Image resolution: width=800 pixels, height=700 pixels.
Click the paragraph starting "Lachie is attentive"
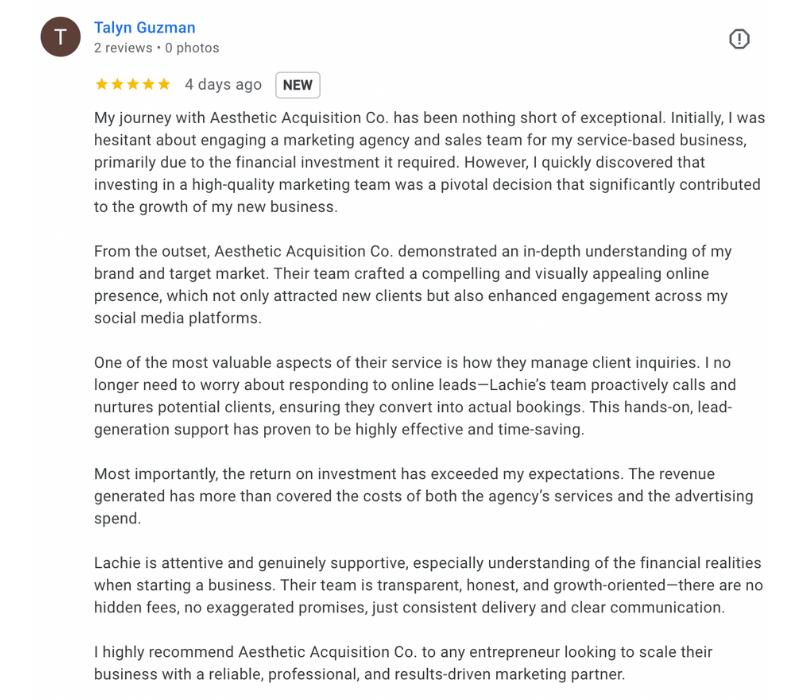coord(429,585)
